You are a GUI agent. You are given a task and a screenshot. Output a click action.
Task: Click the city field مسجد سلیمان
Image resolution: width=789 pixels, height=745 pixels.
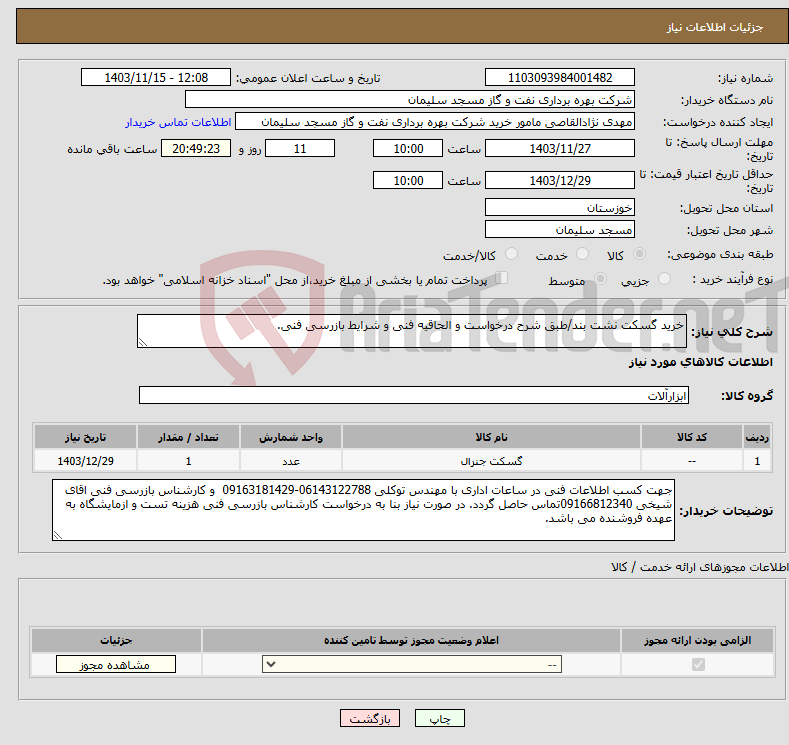[x=560, y=229]
